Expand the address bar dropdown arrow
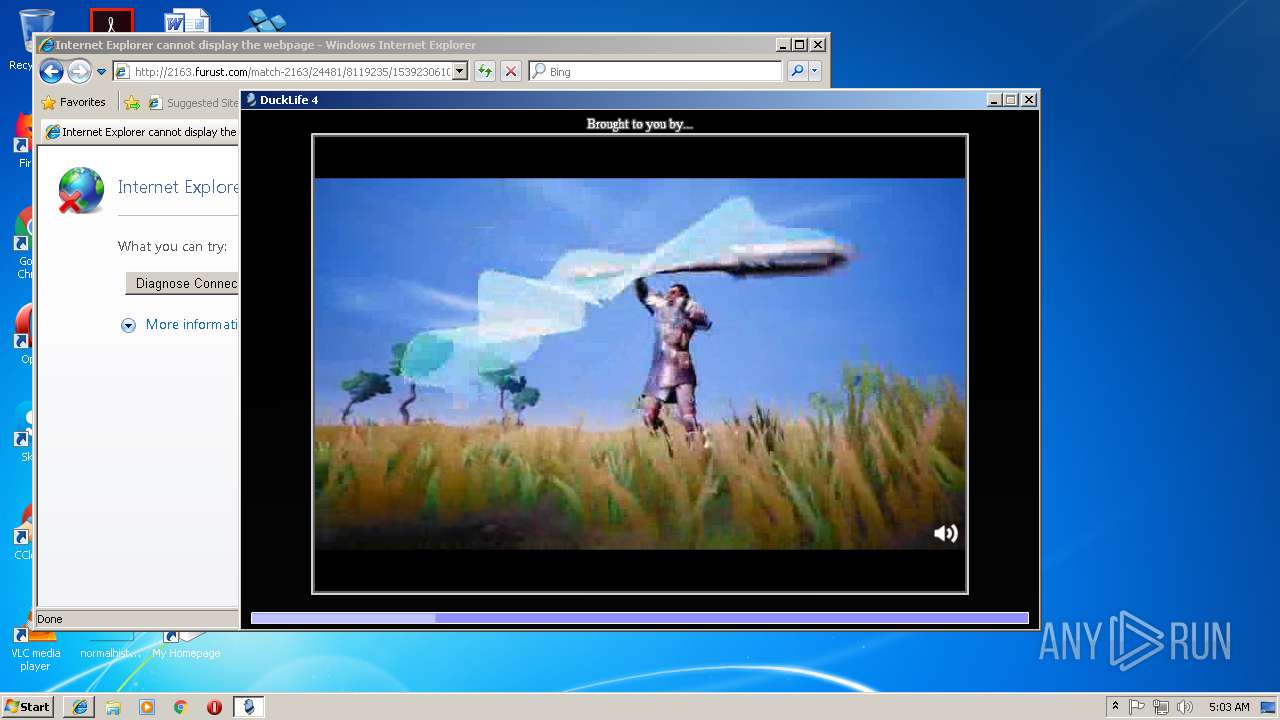Viewport: 1280px width, 720px height. 460,71
